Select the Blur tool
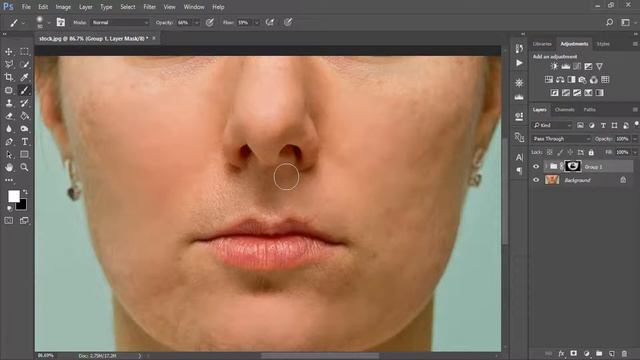 (9, 129)
